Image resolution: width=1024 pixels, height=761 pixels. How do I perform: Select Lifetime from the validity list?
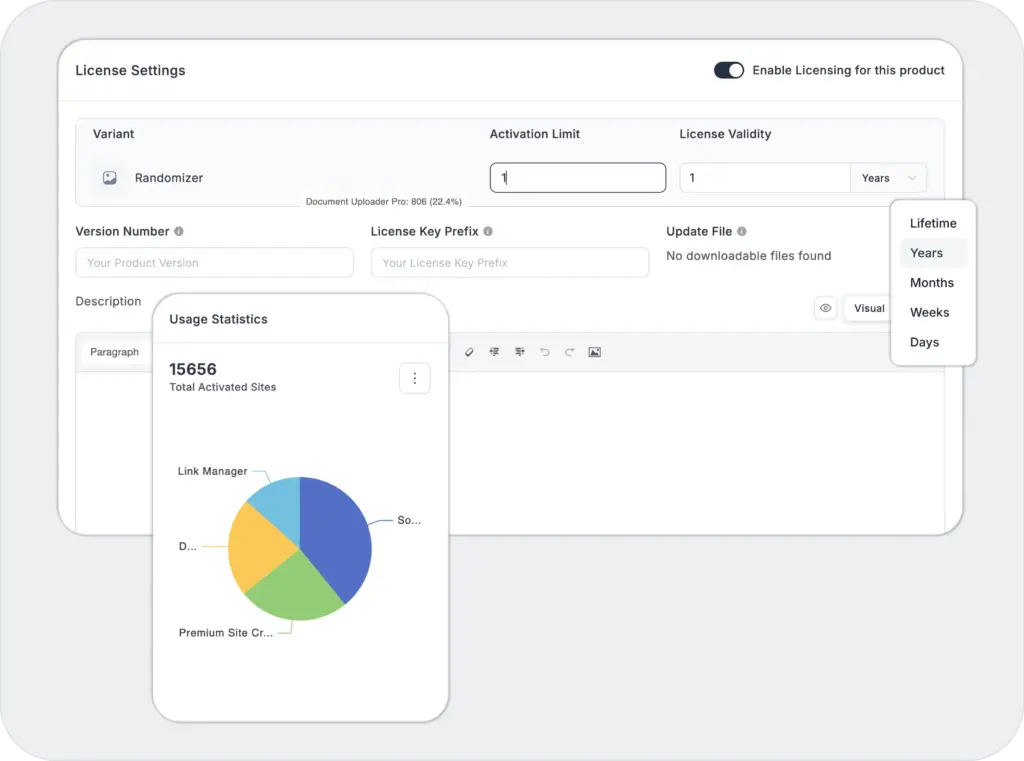[932, 223]
